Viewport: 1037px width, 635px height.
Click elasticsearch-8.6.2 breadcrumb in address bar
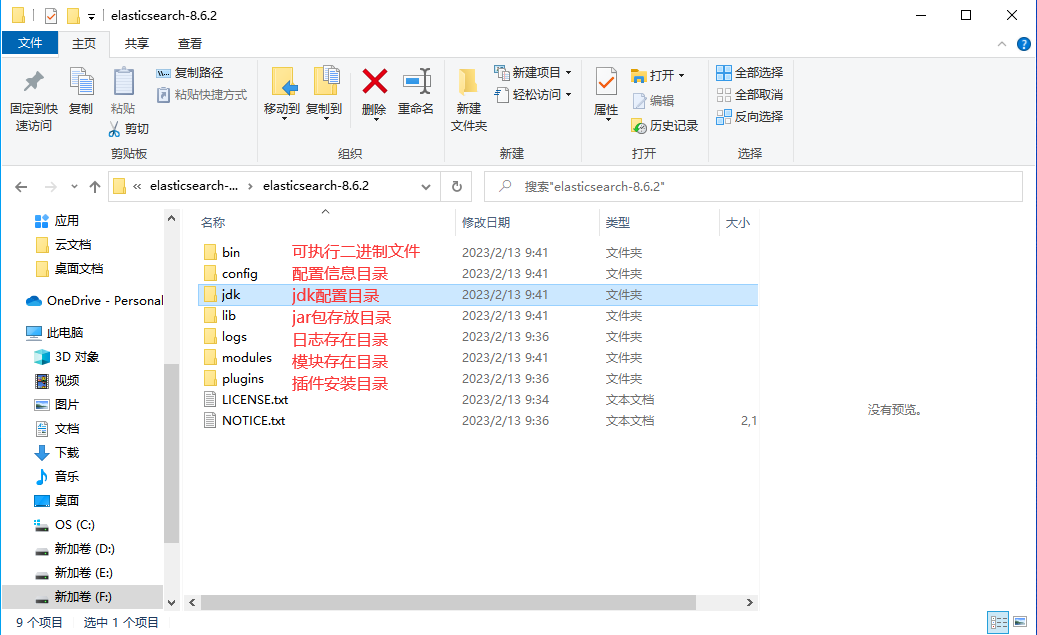point(315,186)
